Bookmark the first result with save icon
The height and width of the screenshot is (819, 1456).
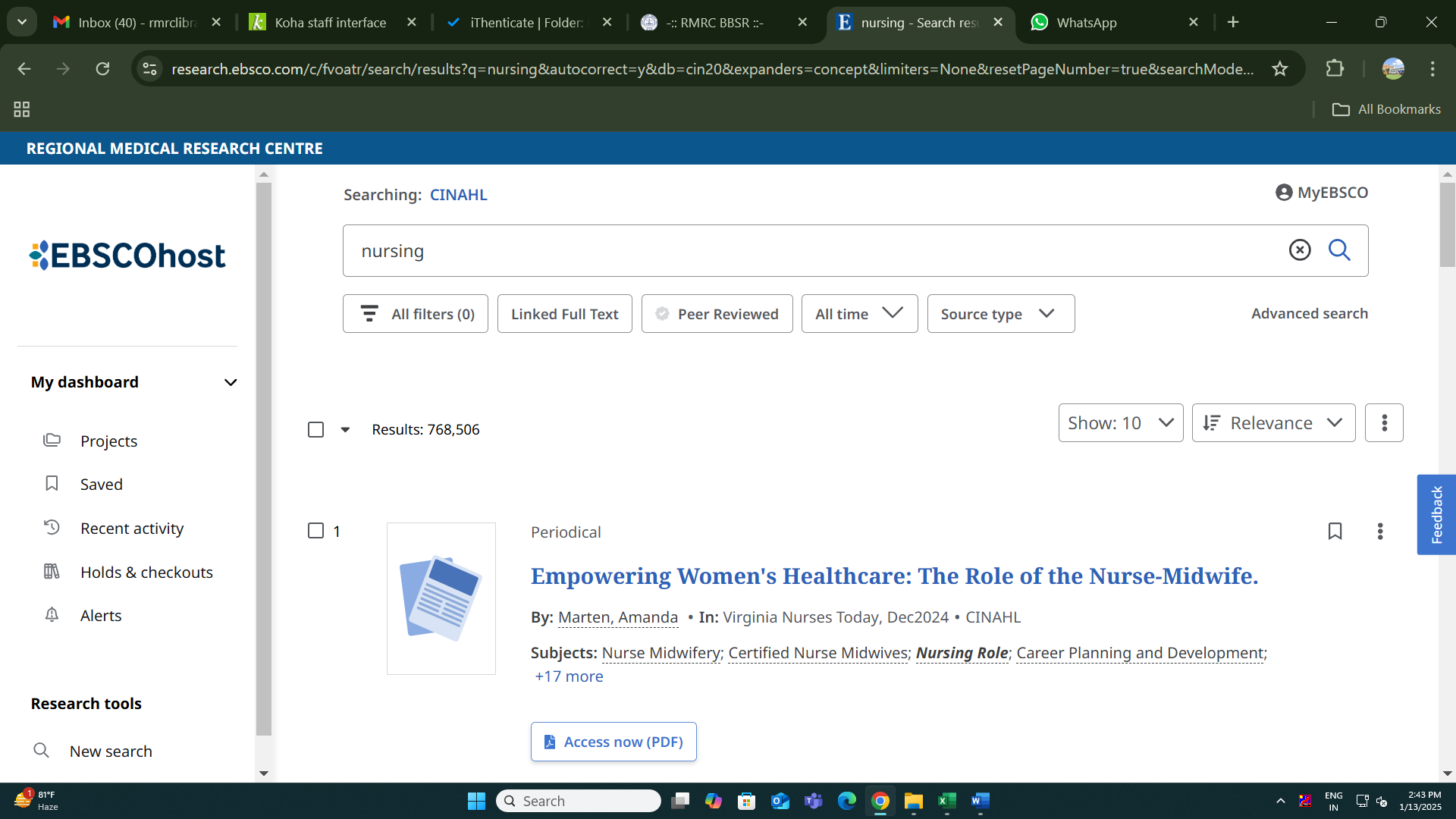pos(1335,532)
